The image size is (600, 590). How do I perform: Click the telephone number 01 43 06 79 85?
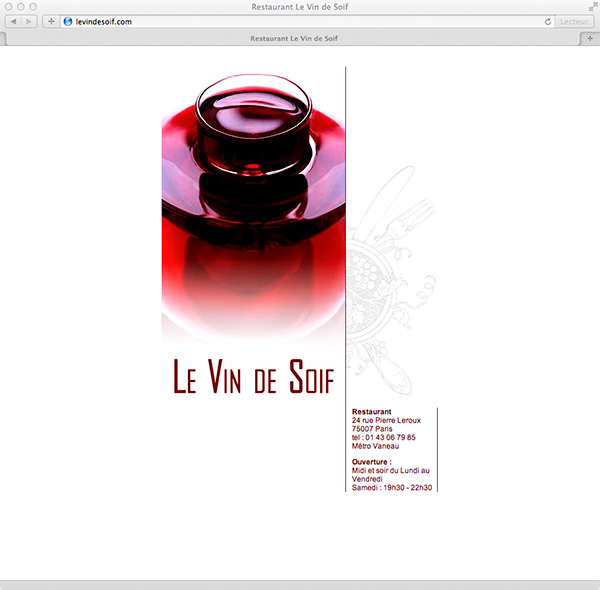click(x=384, y=437)
